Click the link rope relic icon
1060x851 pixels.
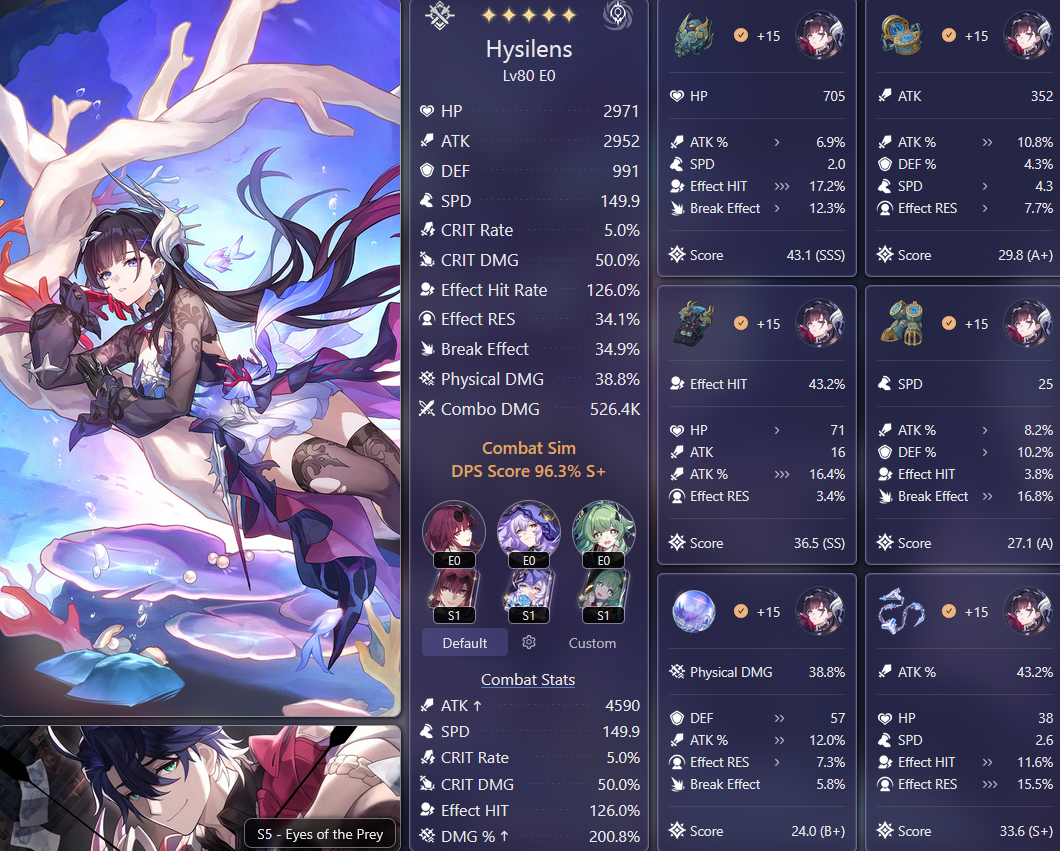[x=902, y=611]
